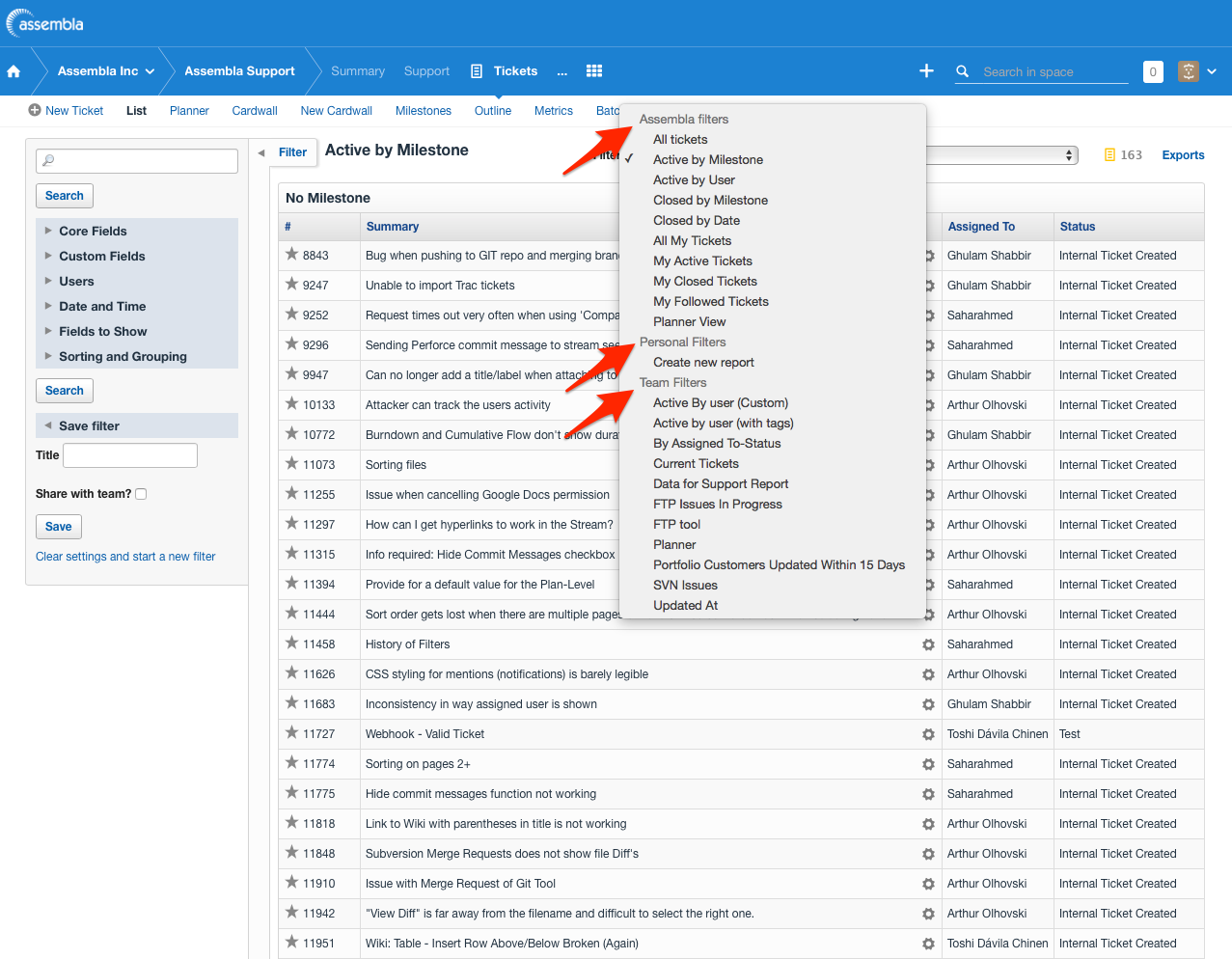Click the sidebar search text field
The height and width of the screenshot is (959, 1232).
click(x=137, y=161)
